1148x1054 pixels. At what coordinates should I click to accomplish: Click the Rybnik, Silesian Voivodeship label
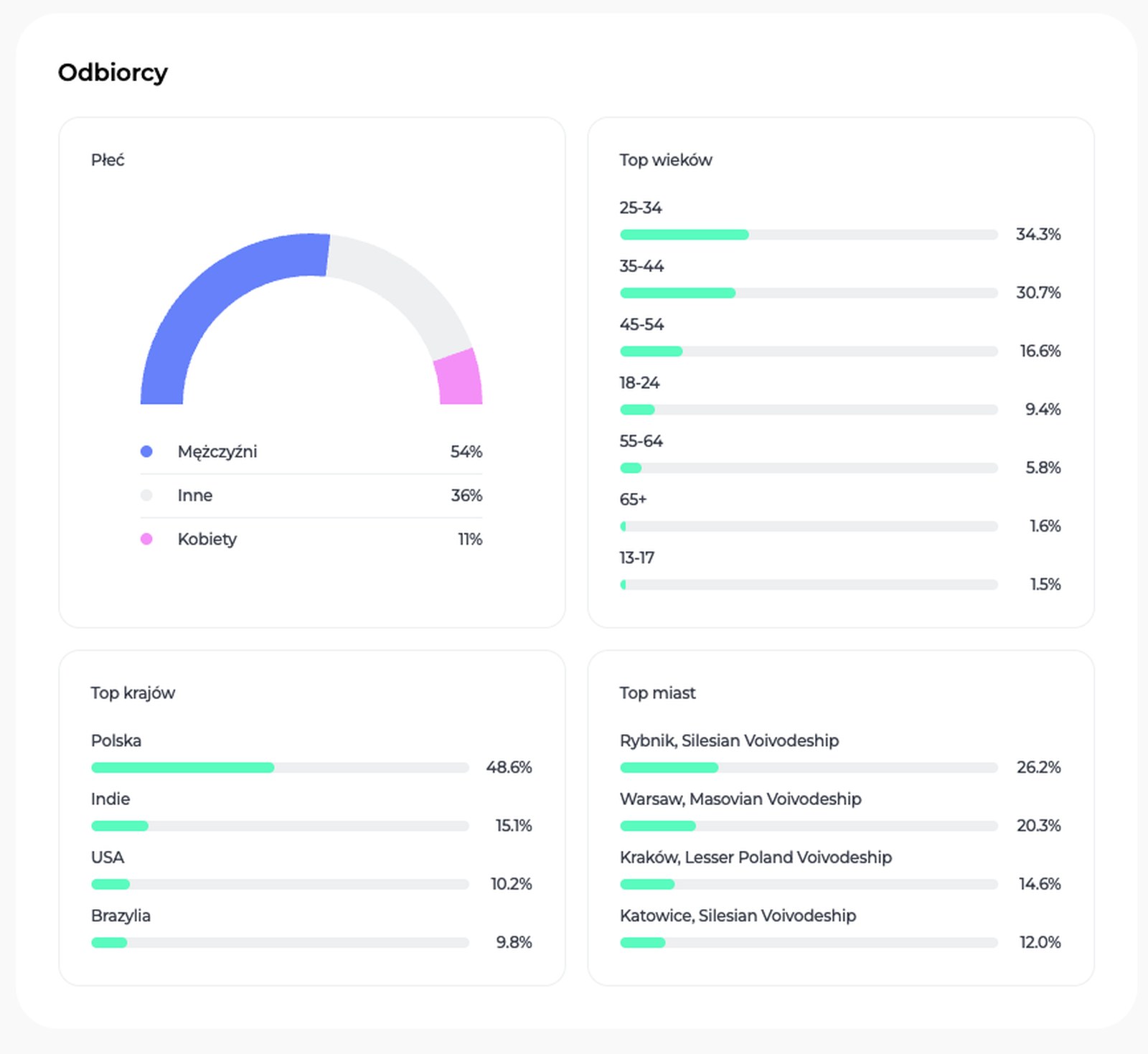(730, 740)
